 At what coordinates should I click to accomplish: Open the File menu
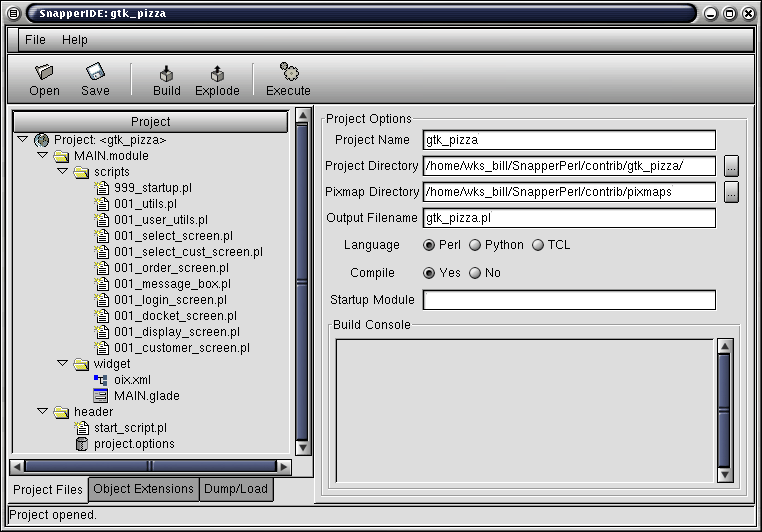pos(35,40)
